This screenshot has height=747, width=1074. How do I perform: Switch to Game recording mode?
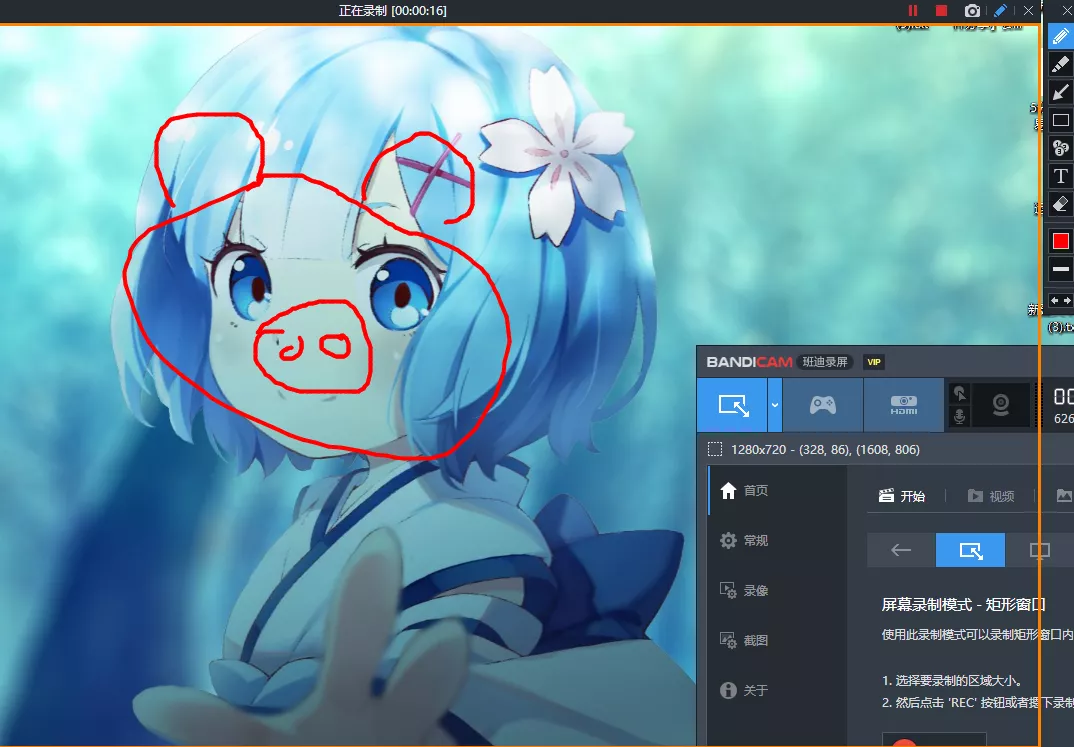point(822,405)
